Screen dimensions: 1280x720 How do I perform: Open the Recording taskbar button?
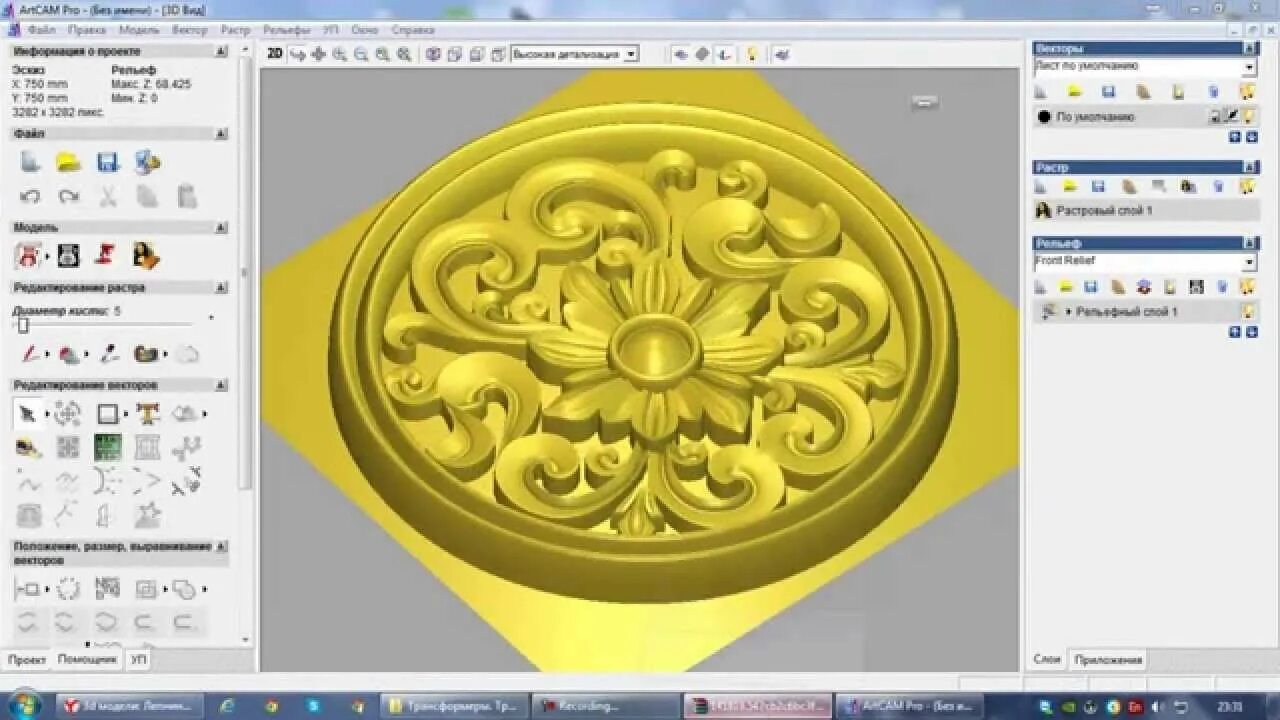point(604,706)
